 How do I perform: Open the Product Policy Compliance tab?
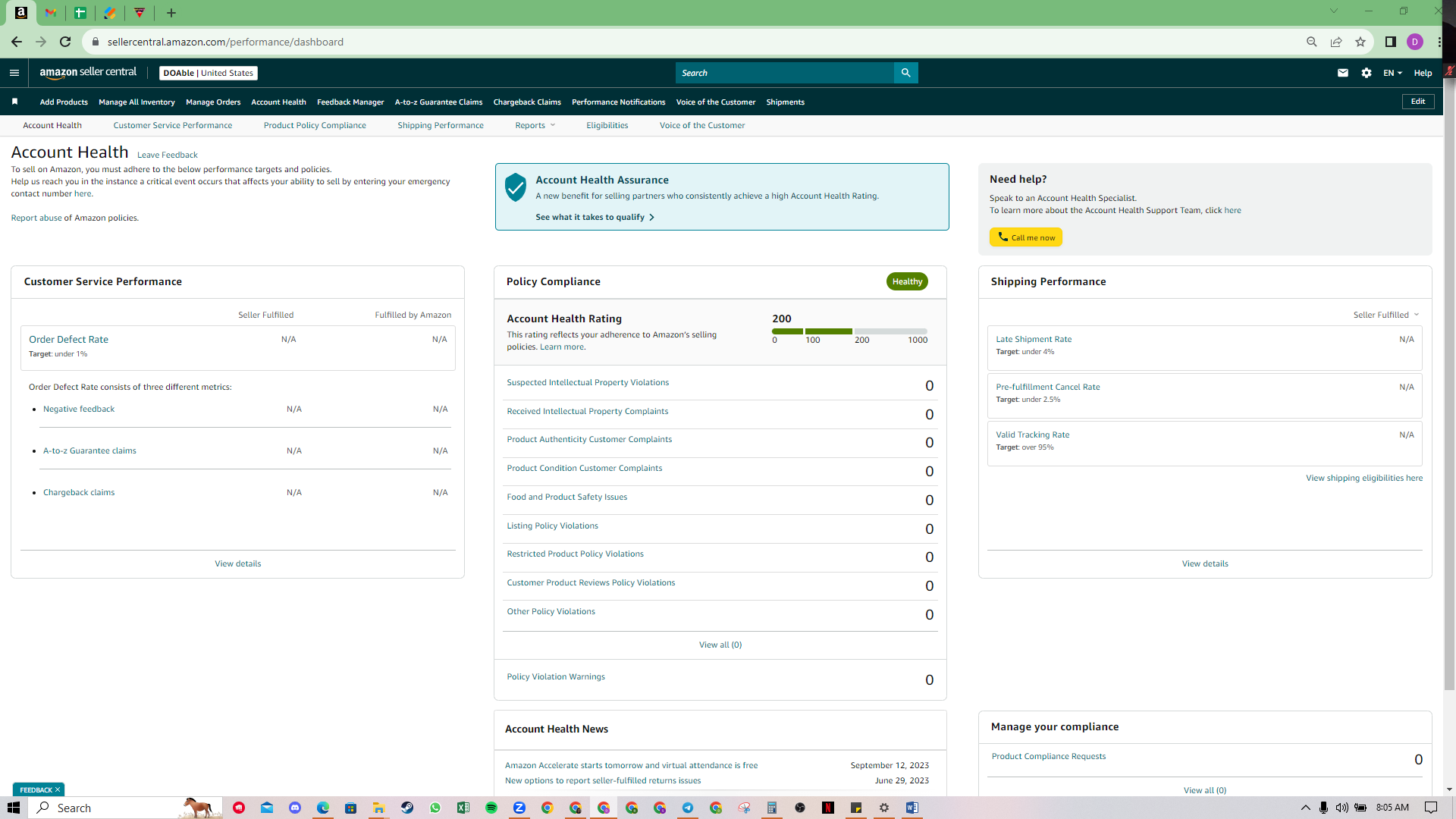[x=315, y=125]
